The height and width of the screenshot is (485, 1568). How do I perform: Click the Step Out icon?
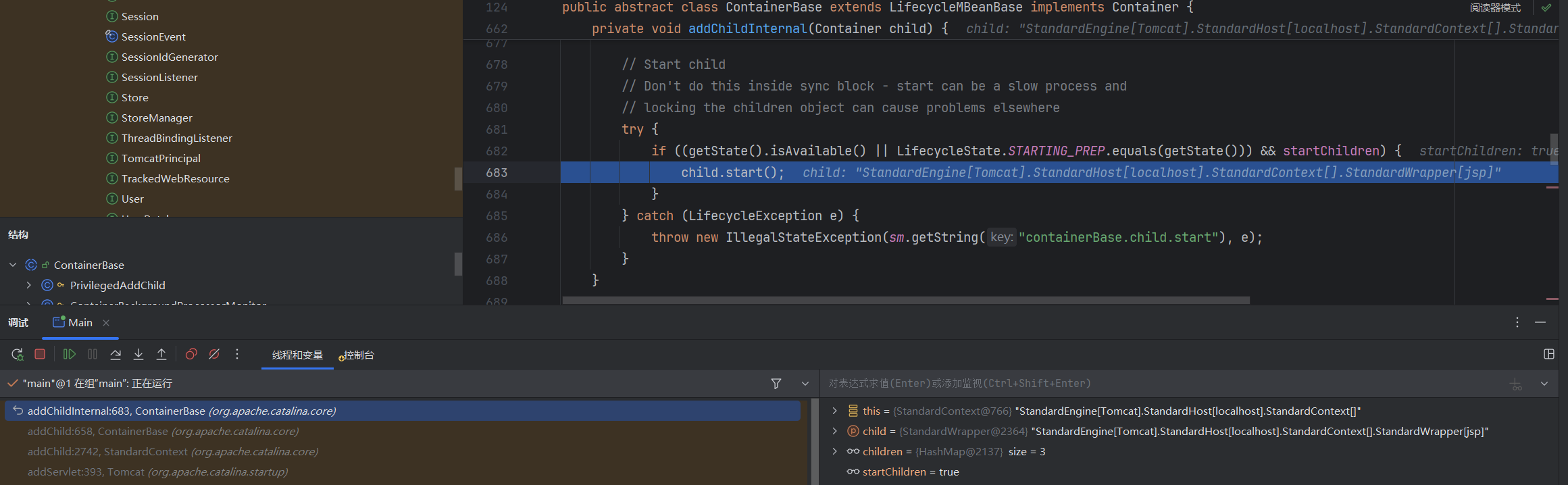pos(161,355)
